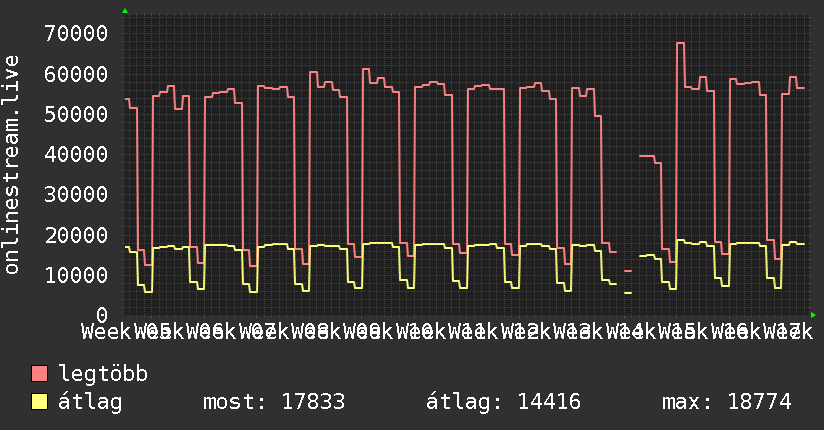Click the isolated pink segment near 40000

pyautogui.click(x=650, y=159)
